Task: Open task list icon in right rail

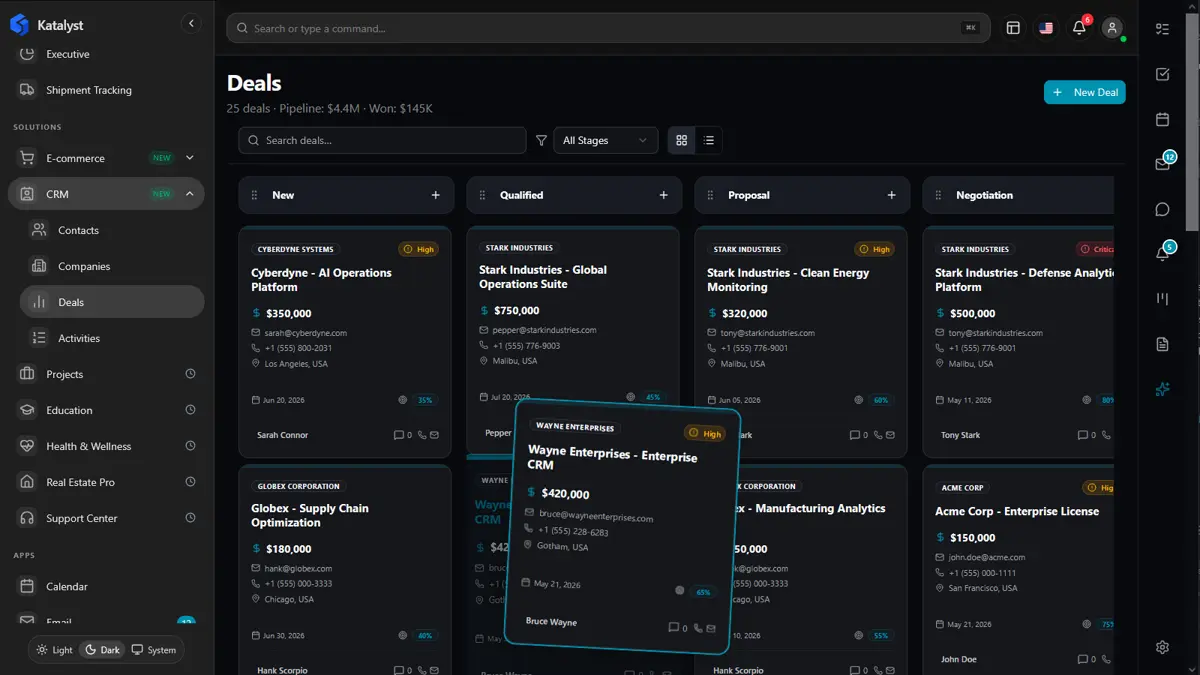Action: [x=1162, y=29]
